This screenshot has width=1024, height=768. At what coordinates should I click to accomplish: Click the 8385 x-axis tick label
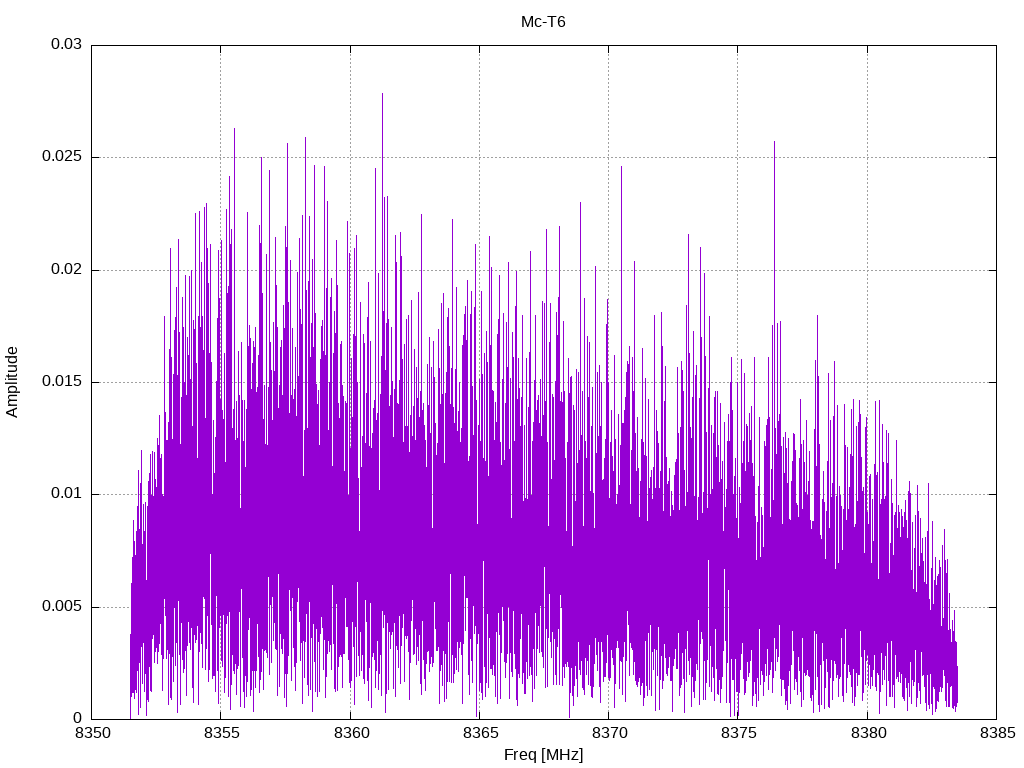tap(998, 733)
